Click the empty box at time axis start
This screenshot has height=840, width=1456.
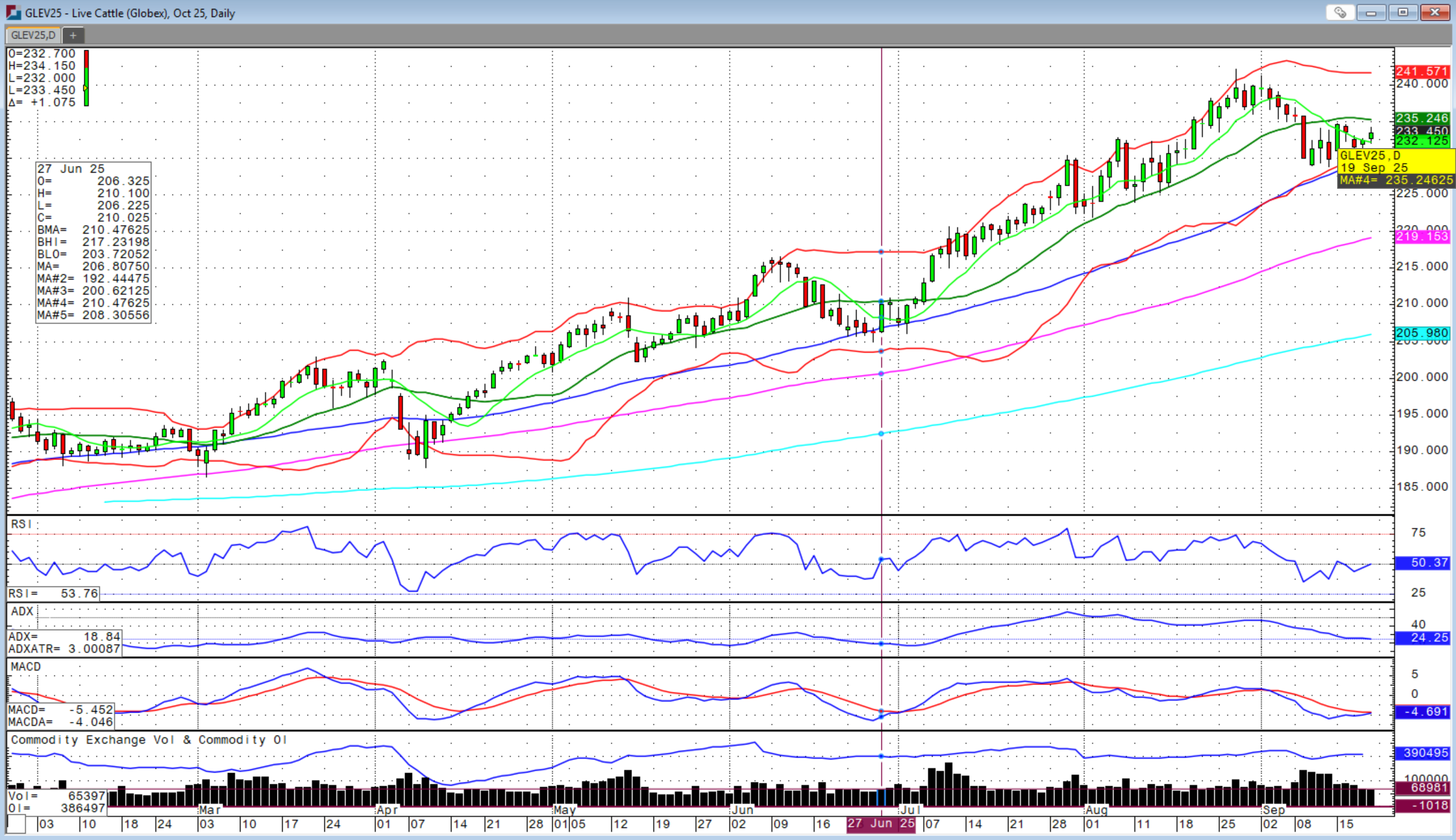click(17, 824)
